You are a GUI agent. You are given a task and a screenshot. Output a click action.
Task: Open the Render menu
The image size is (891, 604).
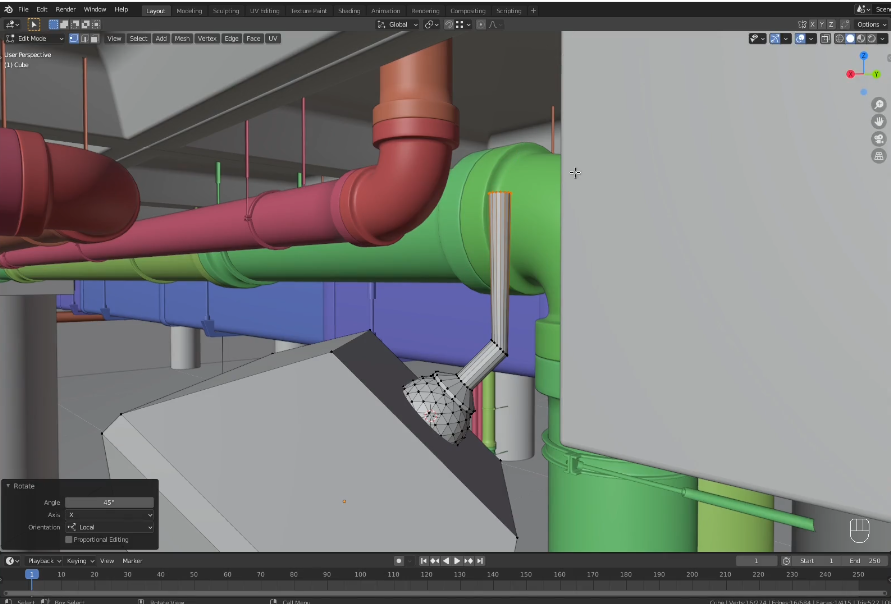pos(65,10)
